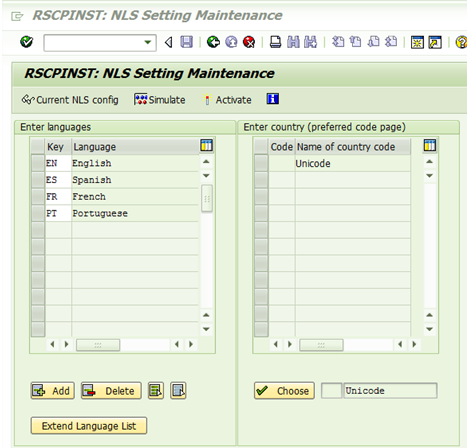
Task: Click the EN key cell
Action: click(58, 163)
